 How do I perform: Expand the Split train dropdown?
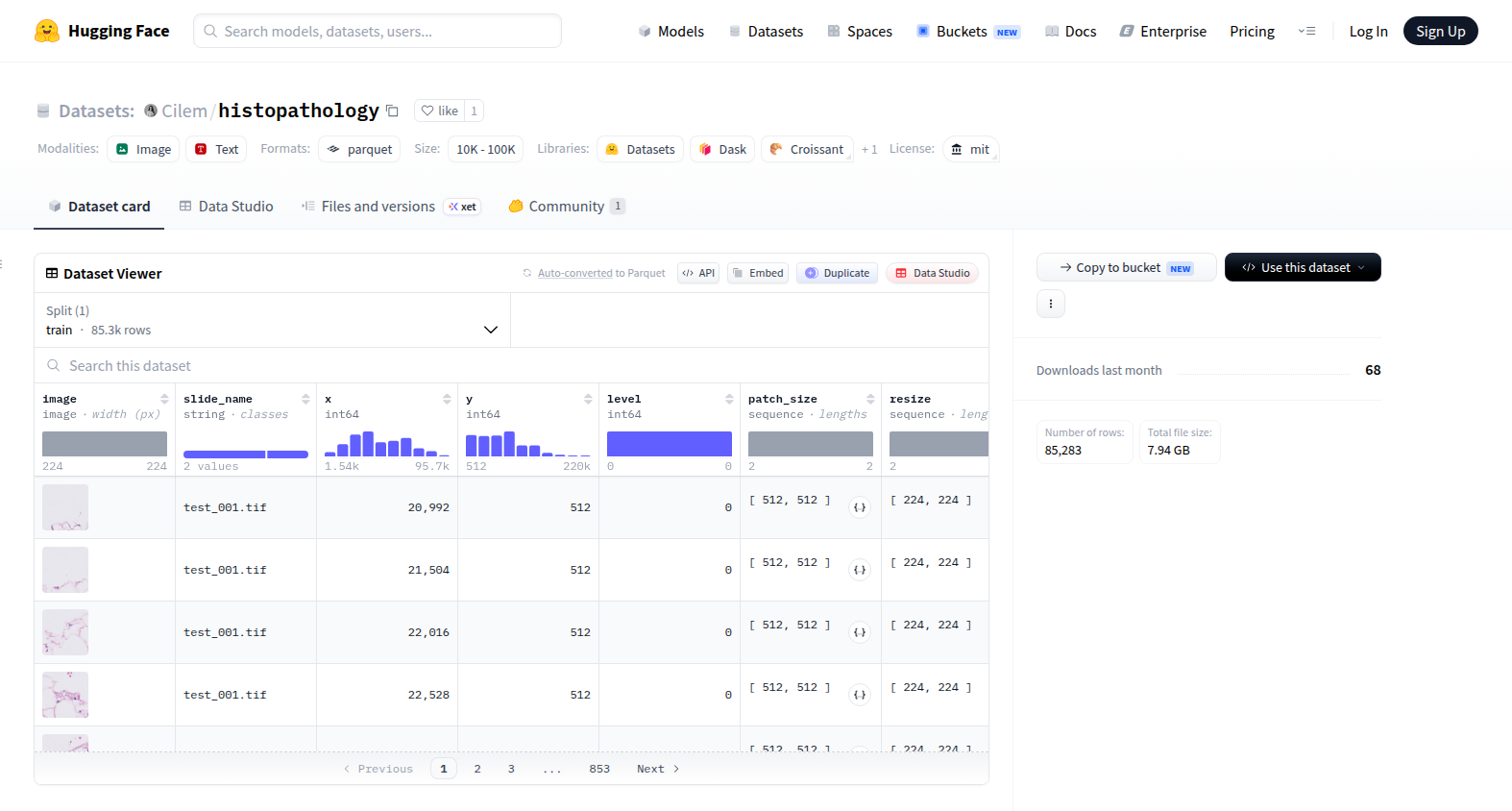(273, 320)
